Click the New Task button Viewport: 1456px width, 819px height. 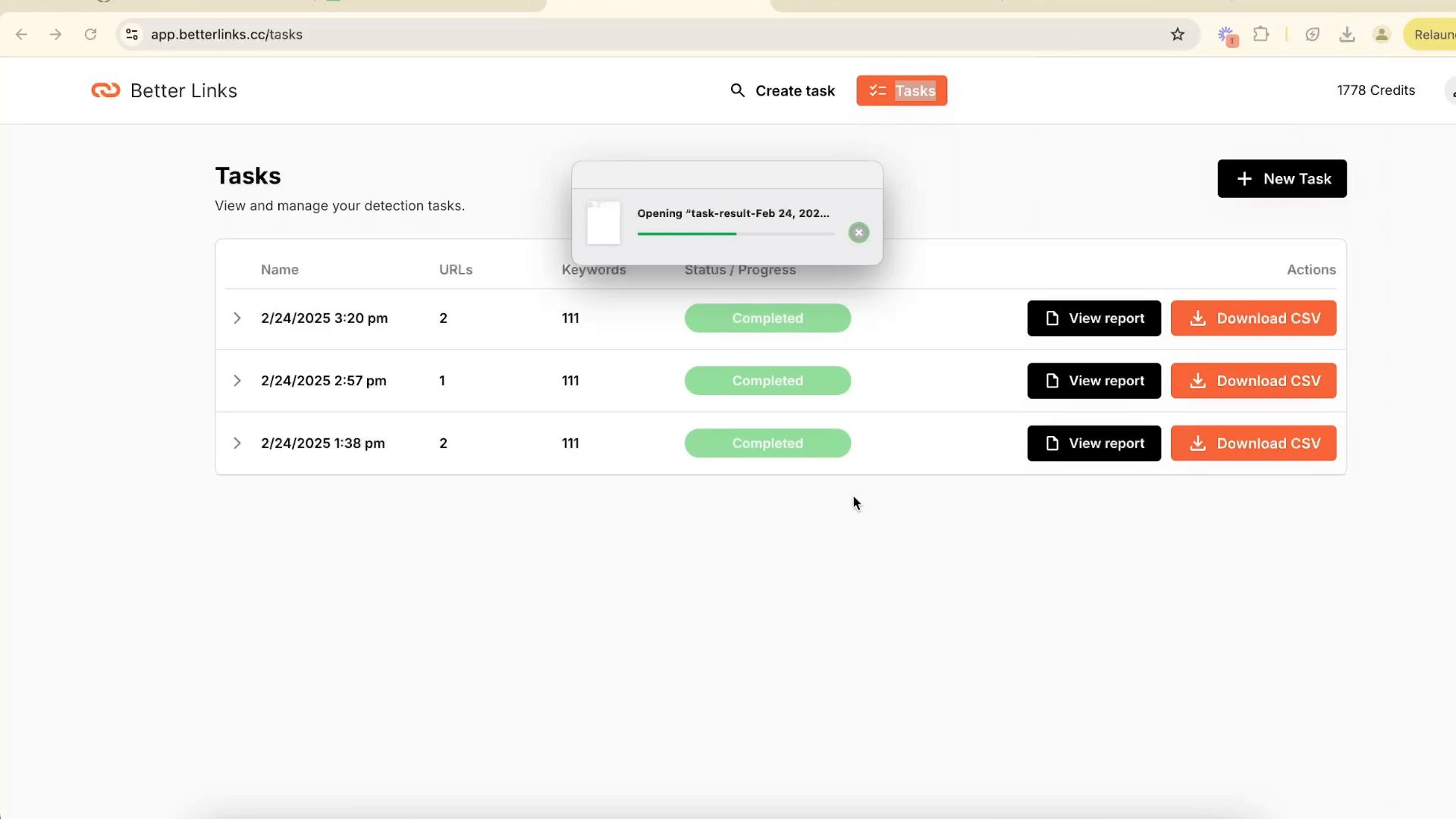[1282, 179]
